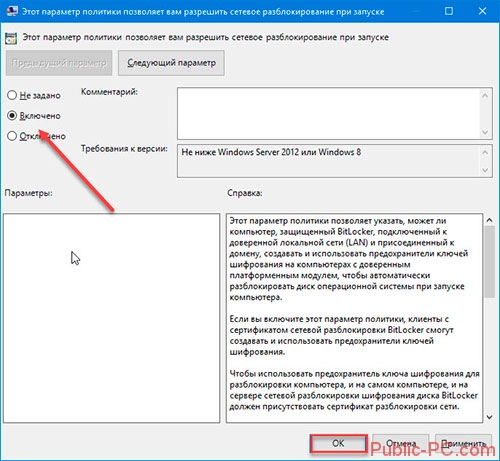Select the 'Не задано' radio button
This screenshot has width=500, height=461.
tap(12, 95)
